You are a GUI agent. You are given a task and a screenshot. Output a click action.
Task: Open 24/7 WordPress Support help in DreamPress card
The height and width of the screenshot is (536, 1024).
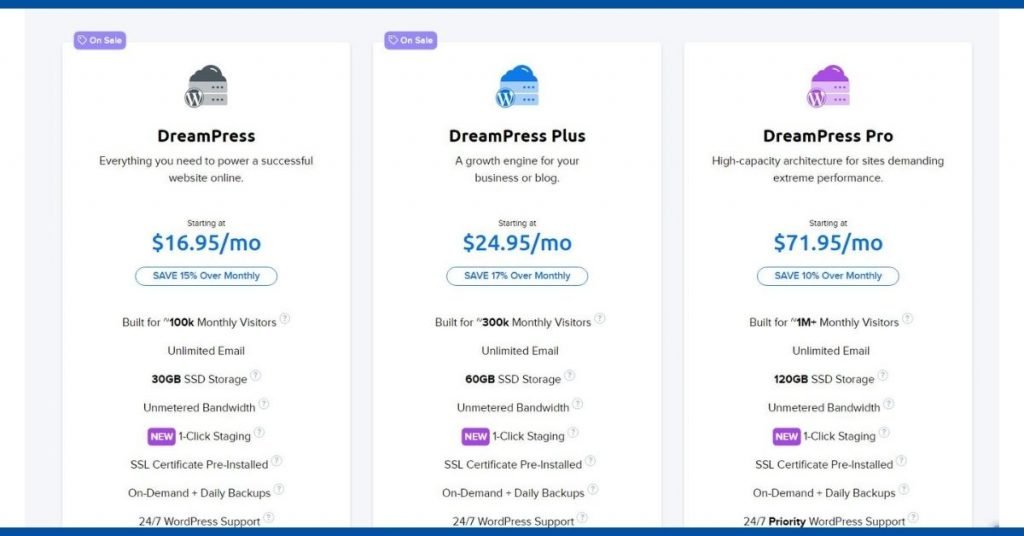point(268,518)
